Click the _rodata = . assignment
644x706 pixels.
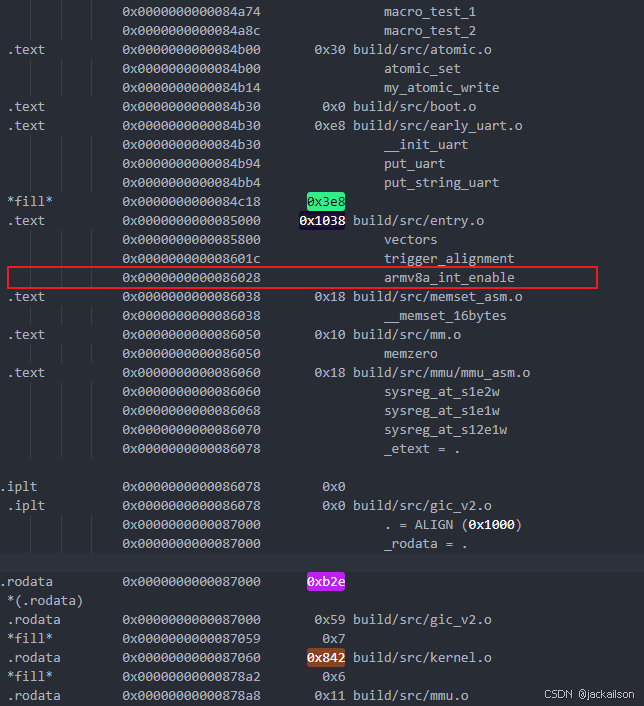pyautogui.click(x=426, y=543)
